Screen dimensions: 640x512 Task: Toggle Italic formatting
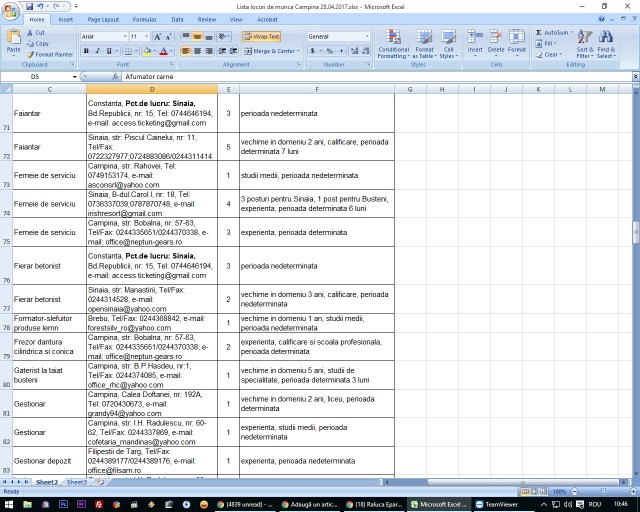point(98,51)
